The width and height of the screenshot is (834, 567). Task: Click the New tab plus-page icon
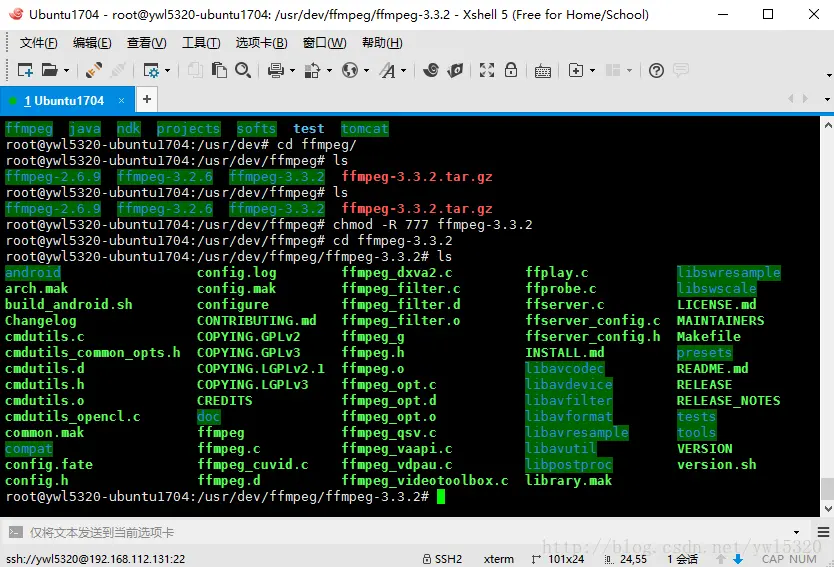click(x=576, y=70)
